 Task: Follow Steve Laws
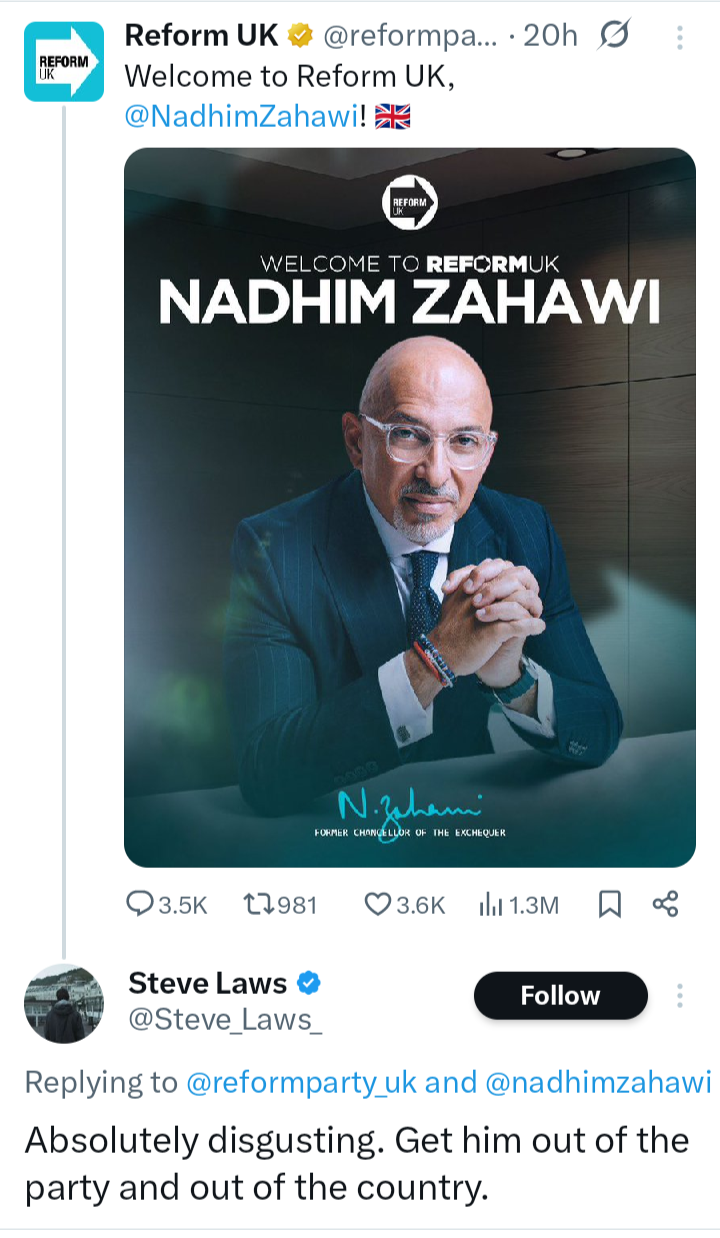[560, 996]
